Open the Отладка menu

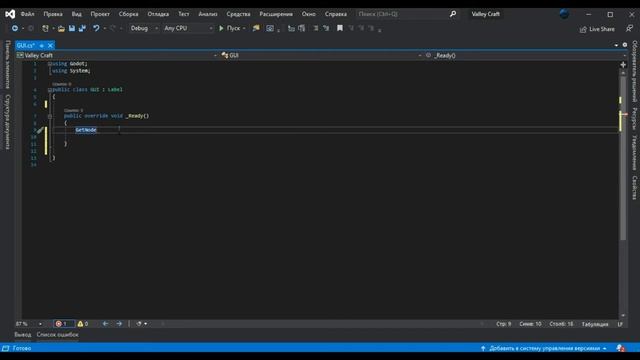coord(158,14)
